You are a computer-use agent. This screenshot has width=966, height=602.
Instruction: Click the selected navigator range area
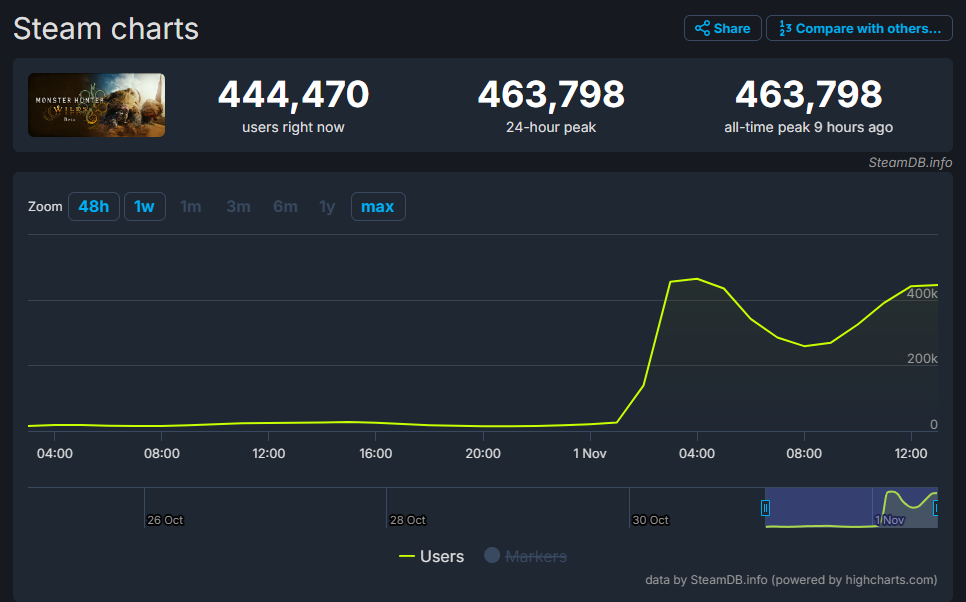pyautogui.click(x=851, y=508)
